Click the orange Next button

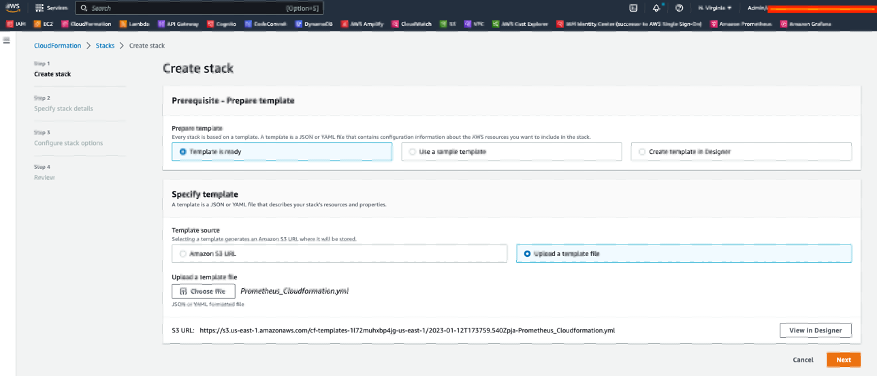click(x=843, y=360)
